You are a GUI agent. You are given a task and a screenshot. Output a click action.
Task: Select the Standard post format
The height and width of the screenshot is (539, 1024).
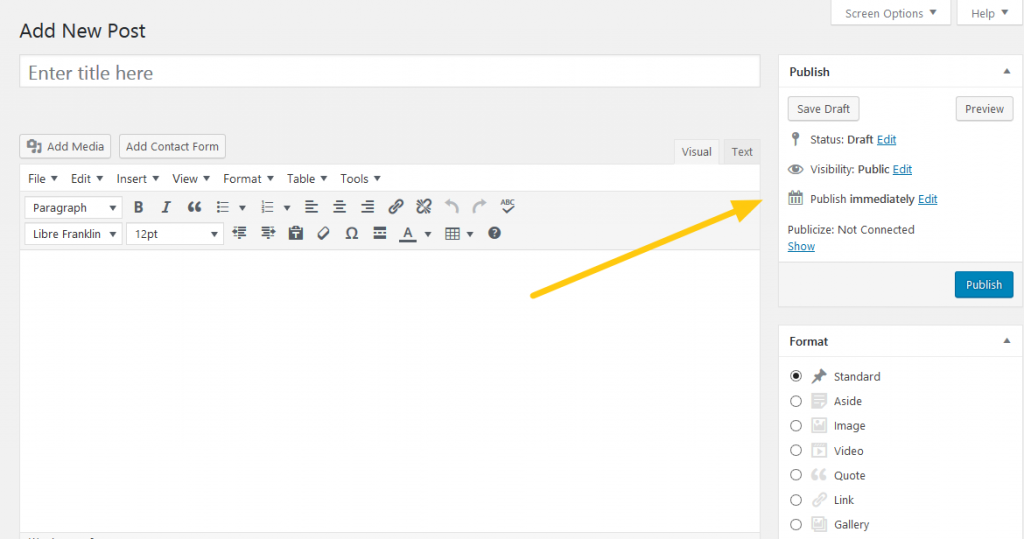795,376
